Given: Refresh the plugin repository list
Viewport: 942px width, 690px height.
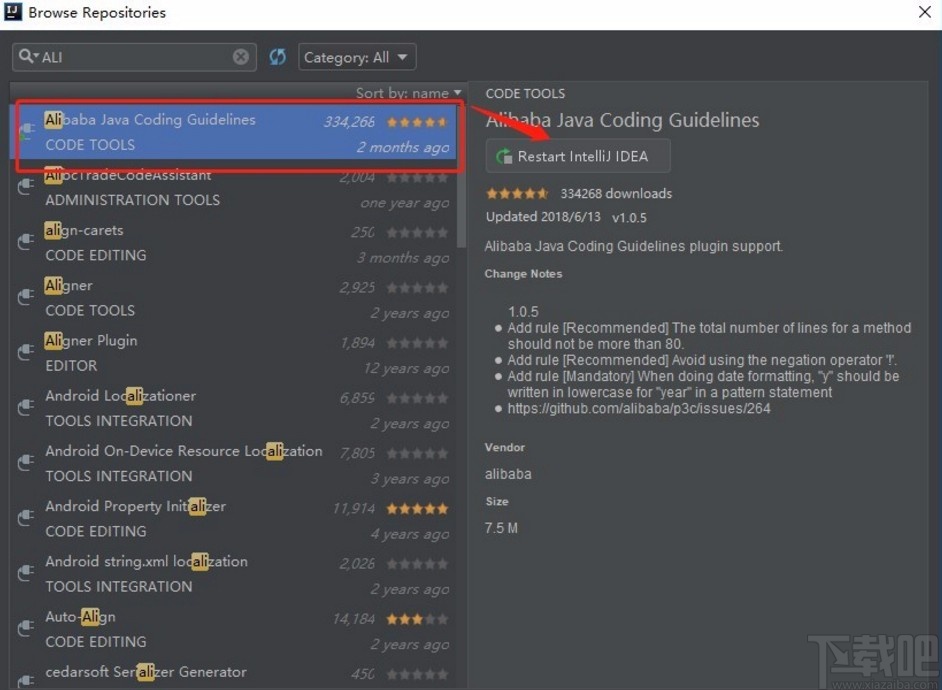Looking at the screenshot, I should [277, 57].
